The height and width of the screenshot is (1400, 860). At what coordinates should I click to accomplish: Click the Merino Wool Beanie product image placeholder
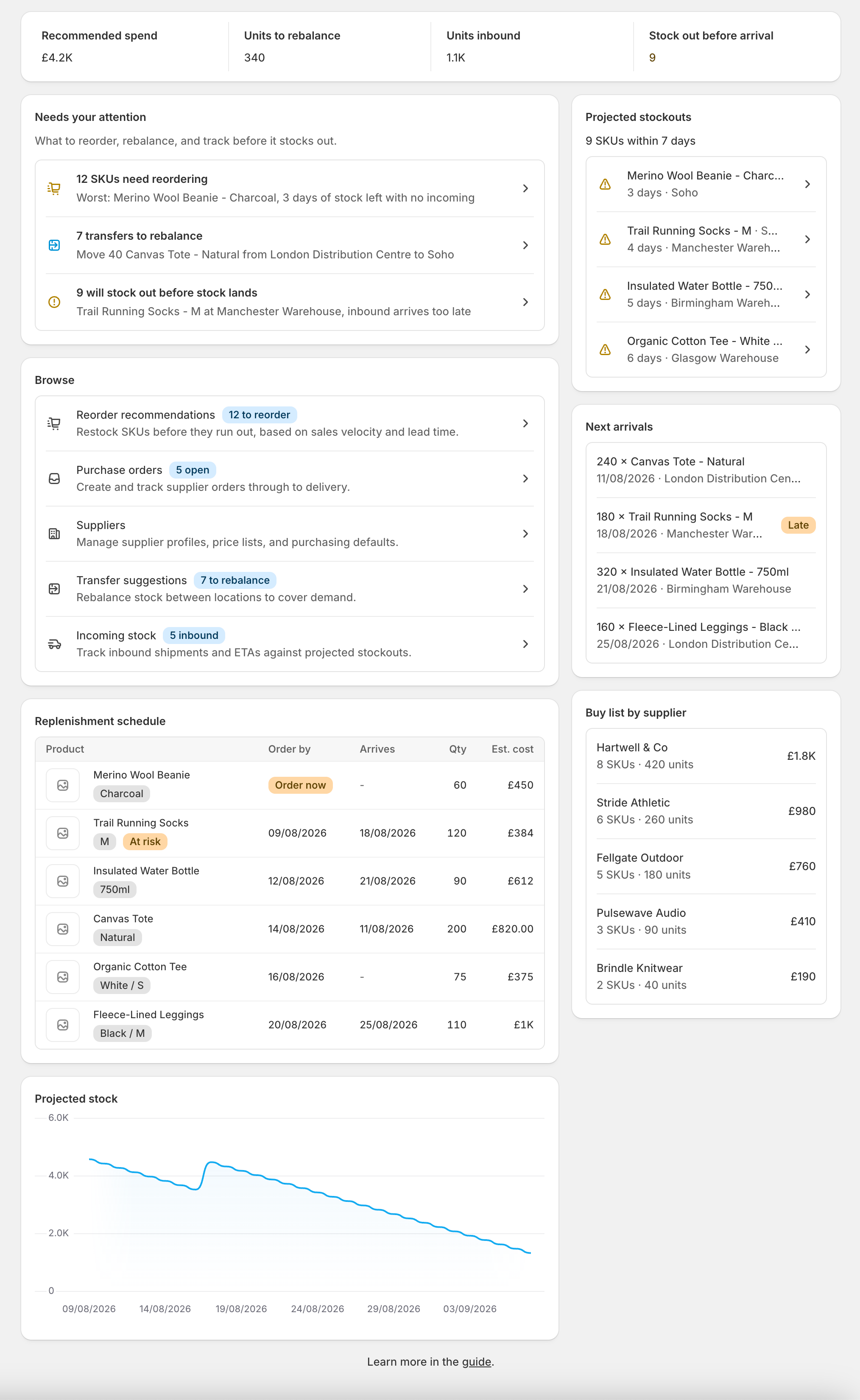tap(63, 785)
